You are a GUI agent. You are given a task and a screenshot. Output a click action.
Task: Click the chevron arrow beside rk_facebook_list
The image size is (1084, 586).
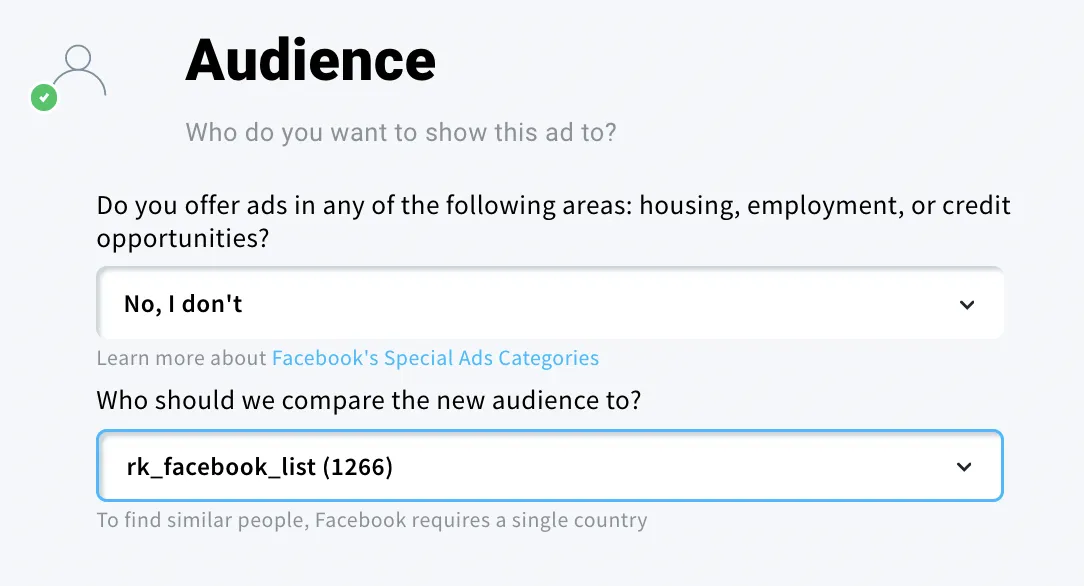click(x=964, y=466)
